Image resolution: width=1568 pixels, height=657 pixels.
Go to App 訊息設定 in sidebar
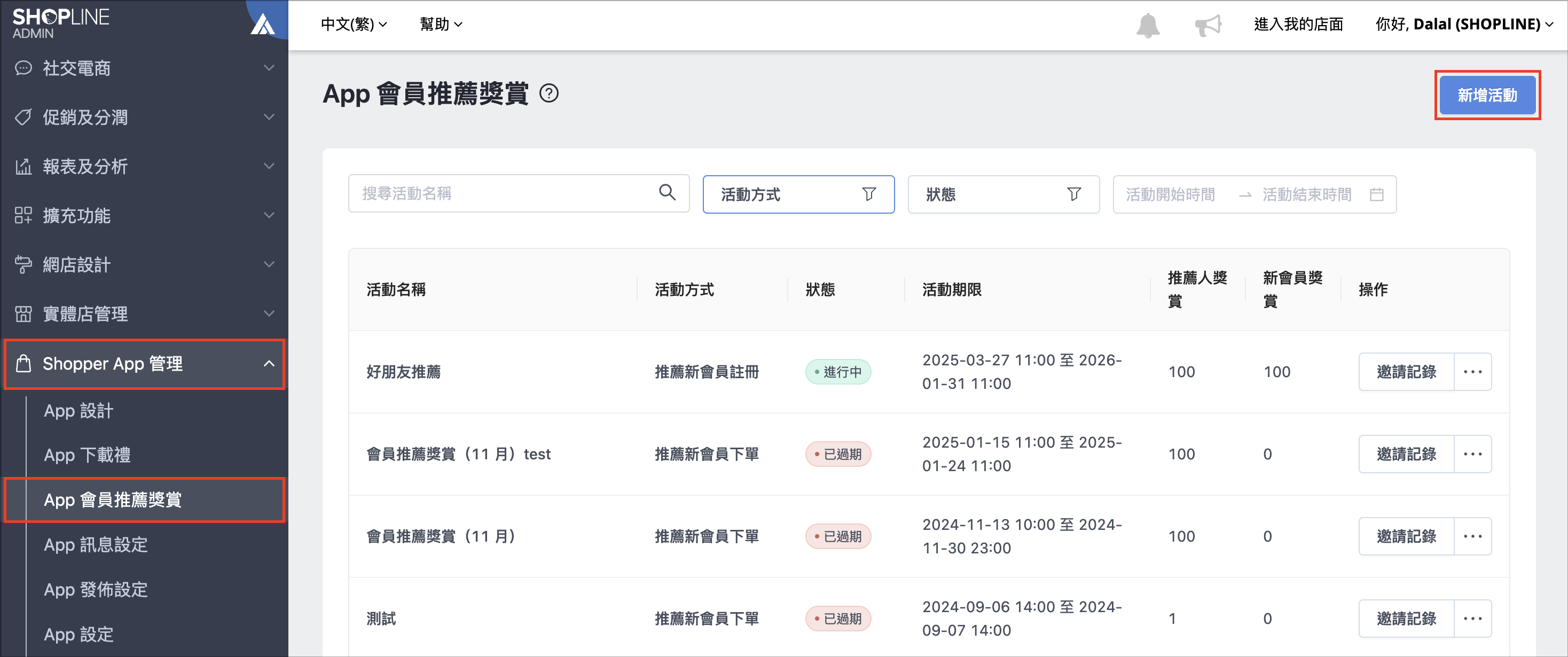(x=96, y=544)
